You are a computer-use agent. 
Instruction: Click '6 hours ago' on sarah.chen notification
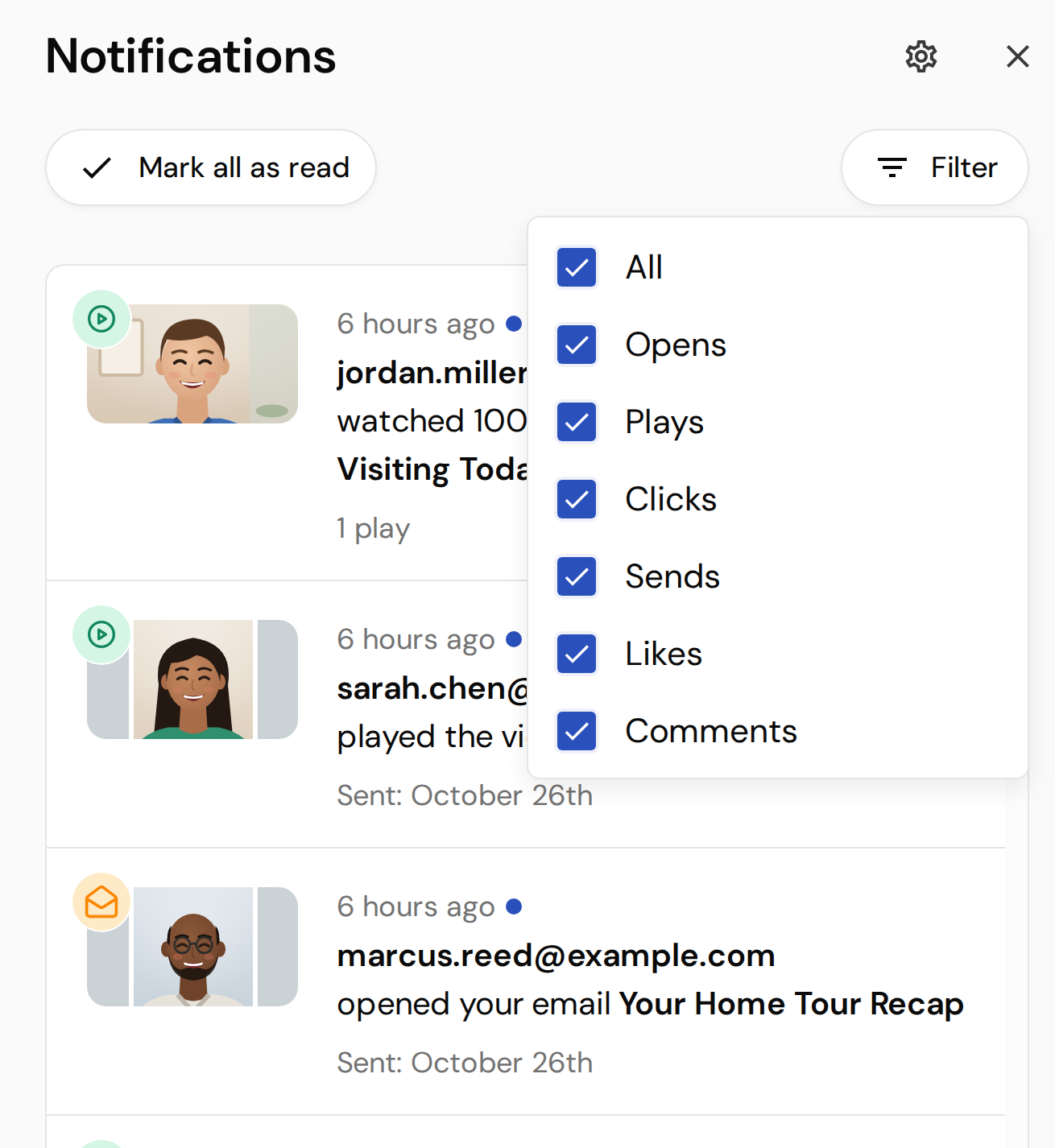click(416, 640)
